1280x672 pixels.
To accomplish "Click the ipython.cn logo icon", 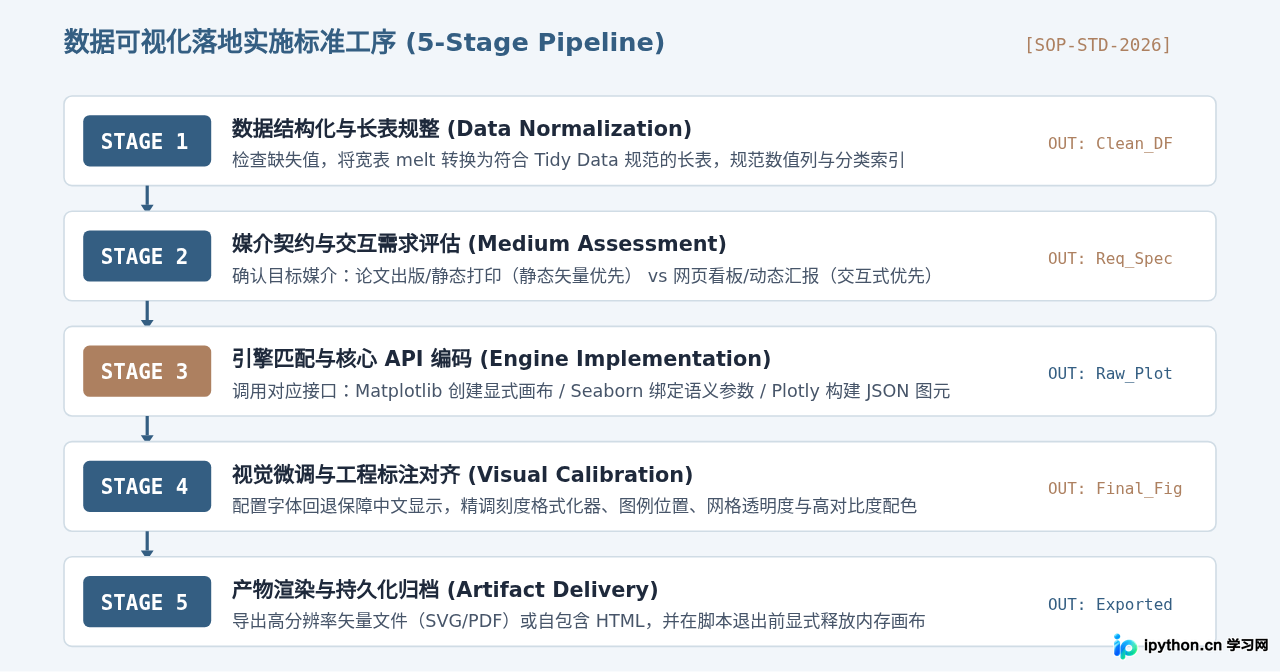I will 1125,646.
